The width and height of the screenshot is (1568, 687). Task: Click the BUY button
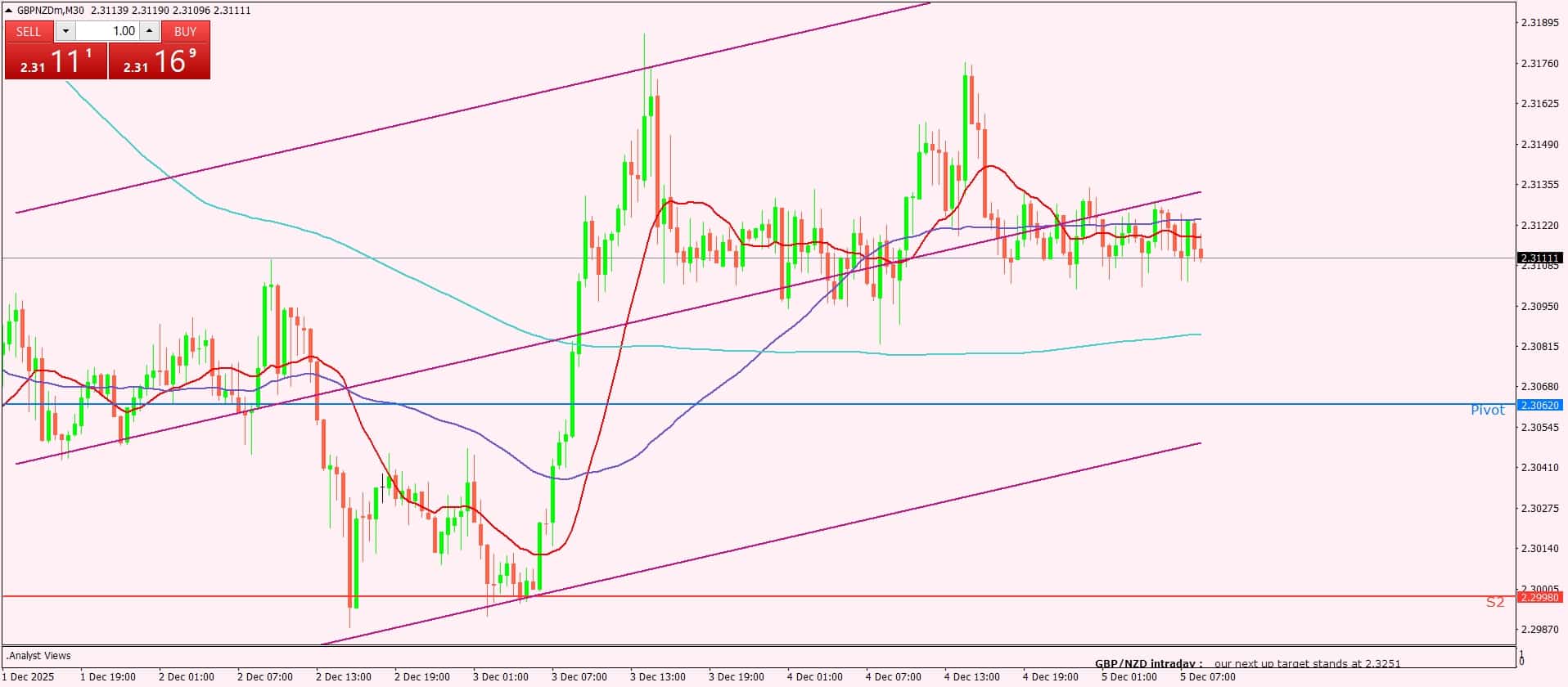tap(186, 31)
